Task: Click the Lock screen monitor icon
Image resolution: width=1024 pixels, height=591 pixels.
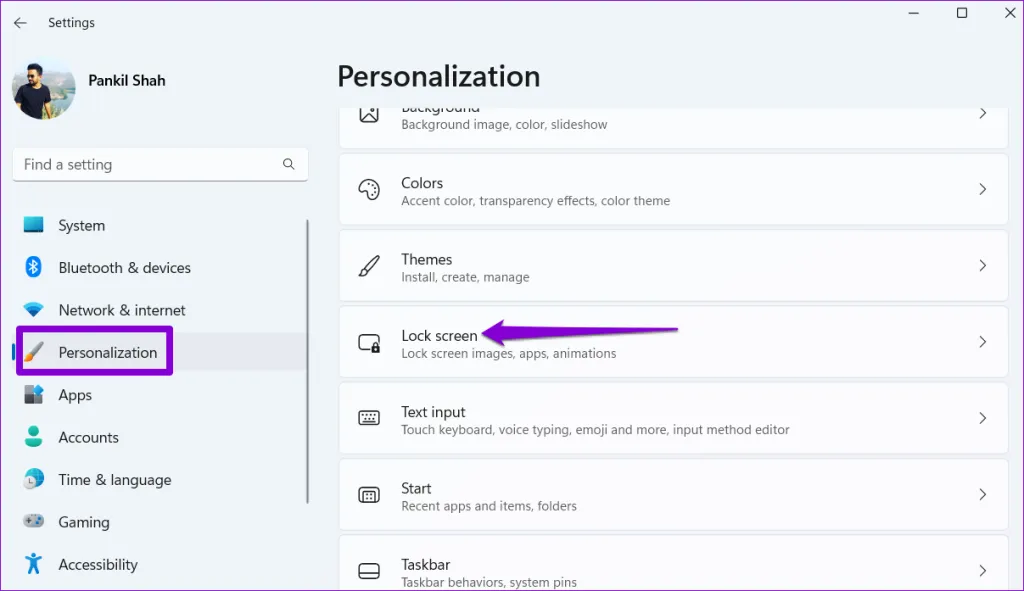Action: click(369, 342)
